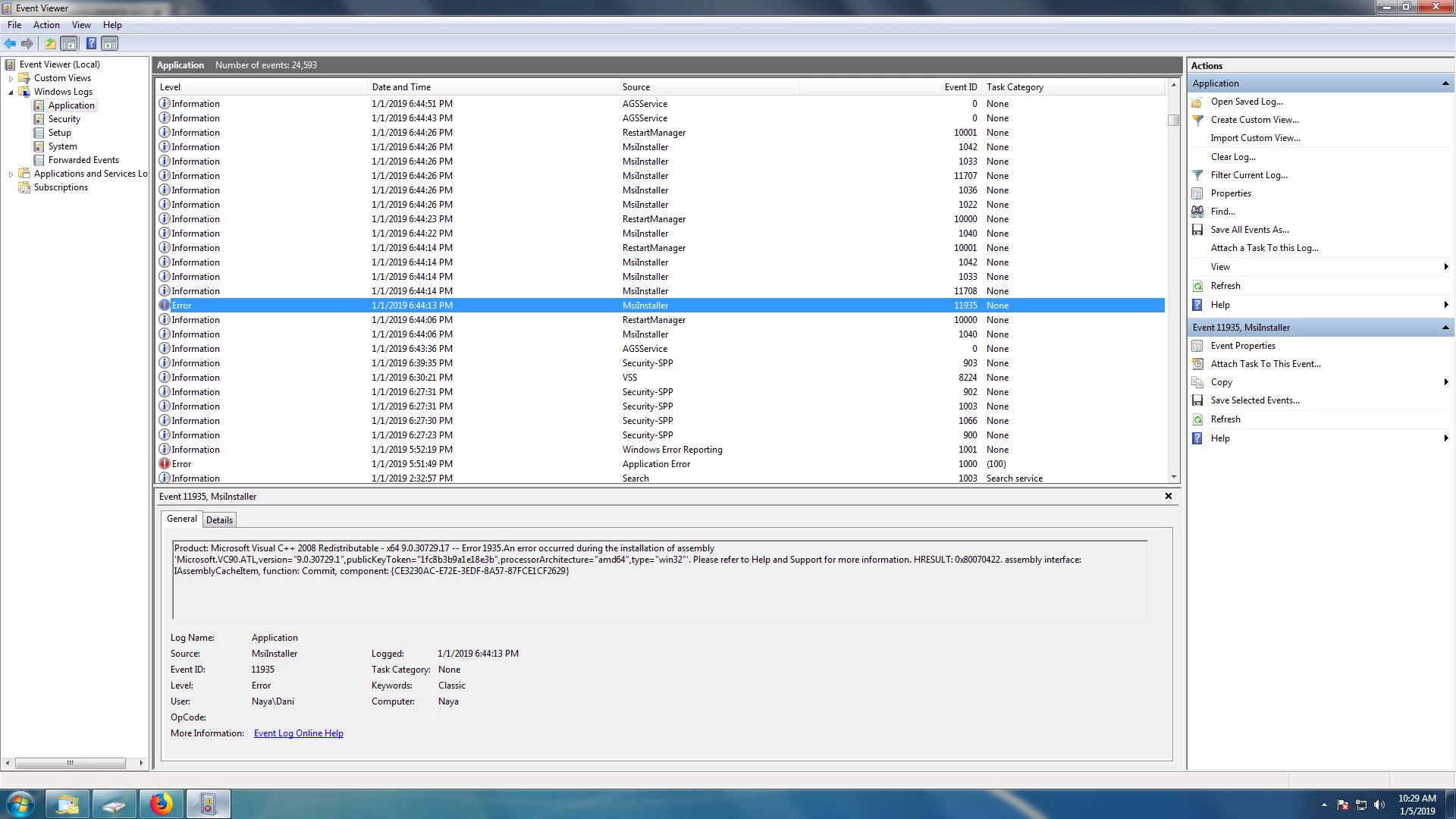Viewport: 1456px width, 819px height.
Task: Click the Find binoculars icon
Action: pos(1197,212)
